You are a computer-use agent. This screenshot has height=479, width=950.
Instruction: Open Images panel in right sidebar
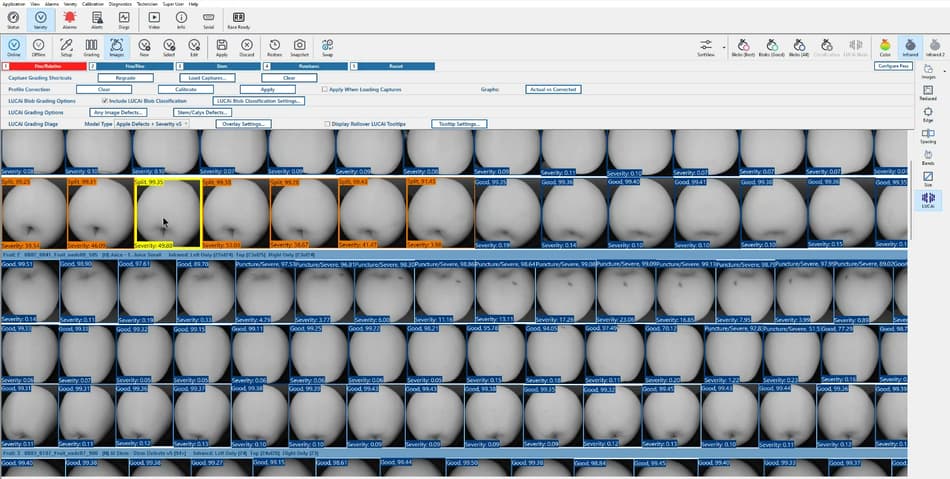click(x=928, y=72)
